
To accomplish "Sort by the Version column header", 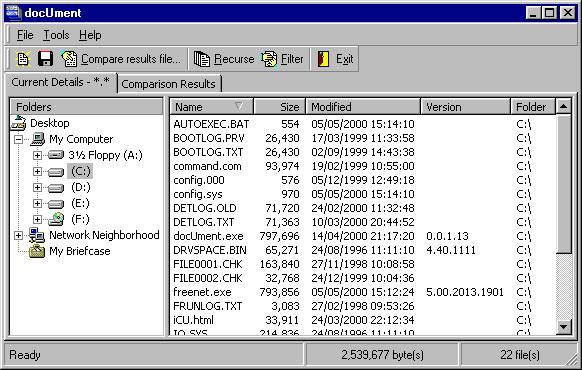I will pos(466,107).
